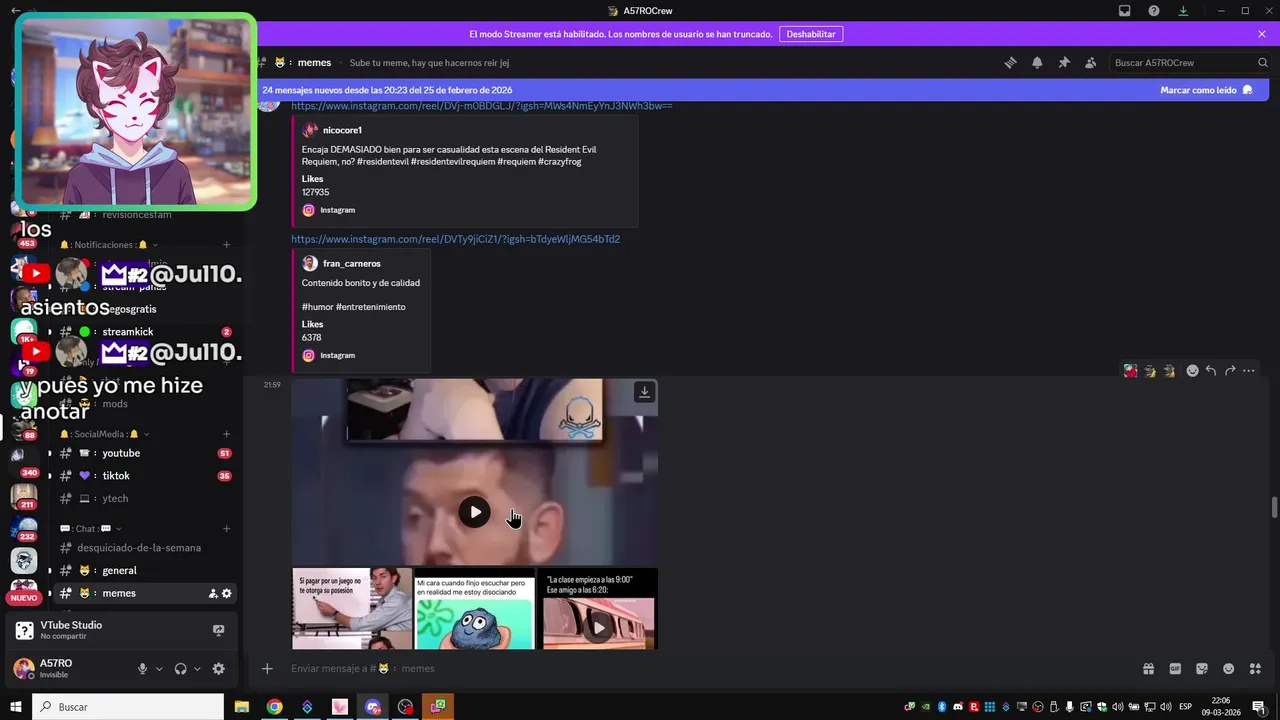Image resolution: width=1280 pixels, height=720 pixels.
Task: Open desquiciado-de-la-semana channel
Action: pos(145,548)
